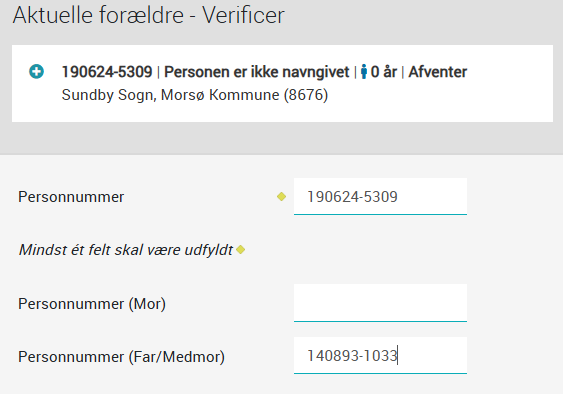Click the teal underline of Mor field
Viewport: 563px width, 394px height.
[380, 321]
